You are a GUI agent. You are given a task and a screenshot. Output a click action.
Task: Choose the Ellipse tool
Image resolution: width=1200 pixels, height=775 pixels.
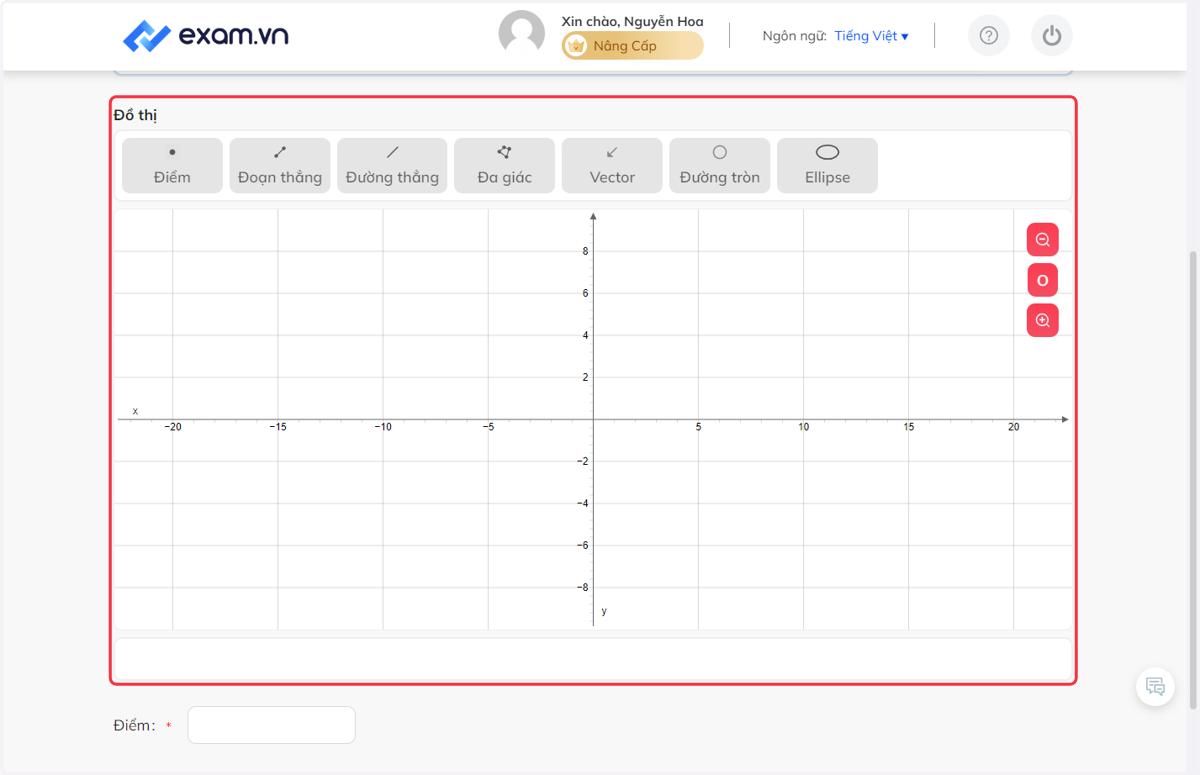click(x=827, y=165)
